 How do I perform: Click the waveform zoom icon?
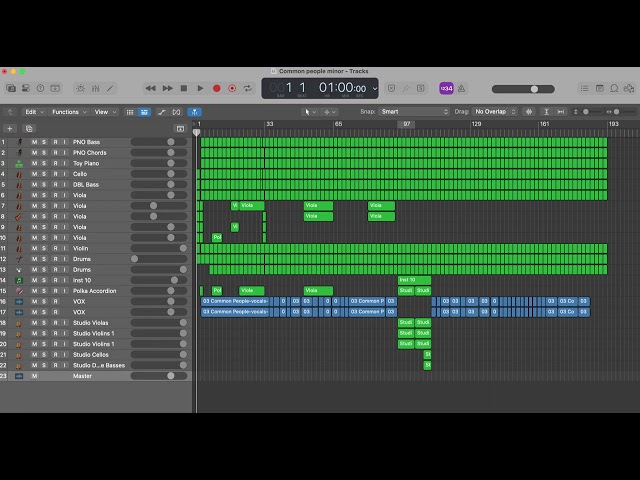[529, 112]
